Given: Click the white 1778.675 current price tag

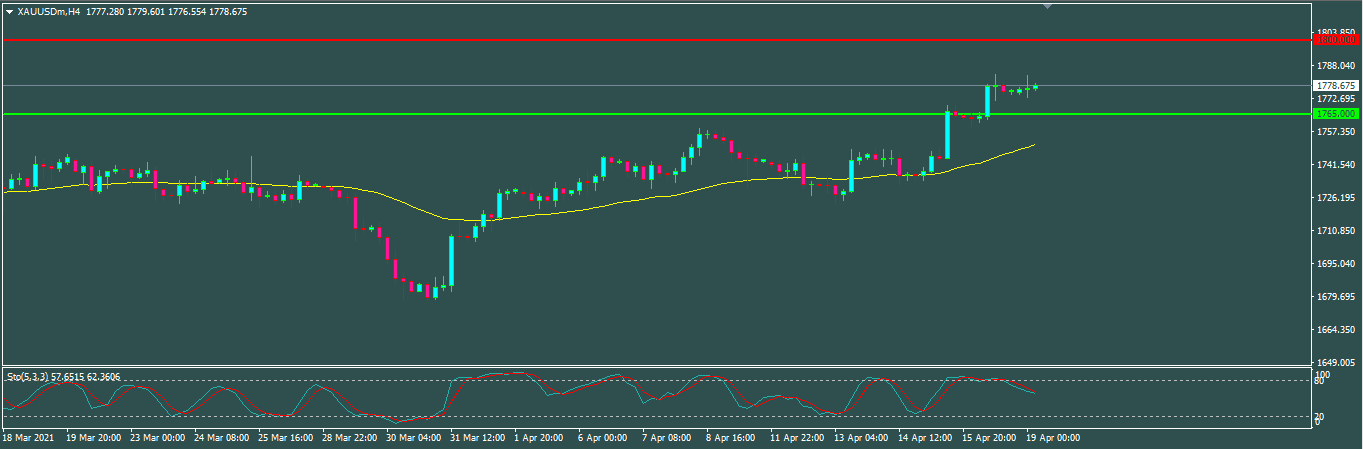Looking at the screenshot, I should pos(1336,86).
